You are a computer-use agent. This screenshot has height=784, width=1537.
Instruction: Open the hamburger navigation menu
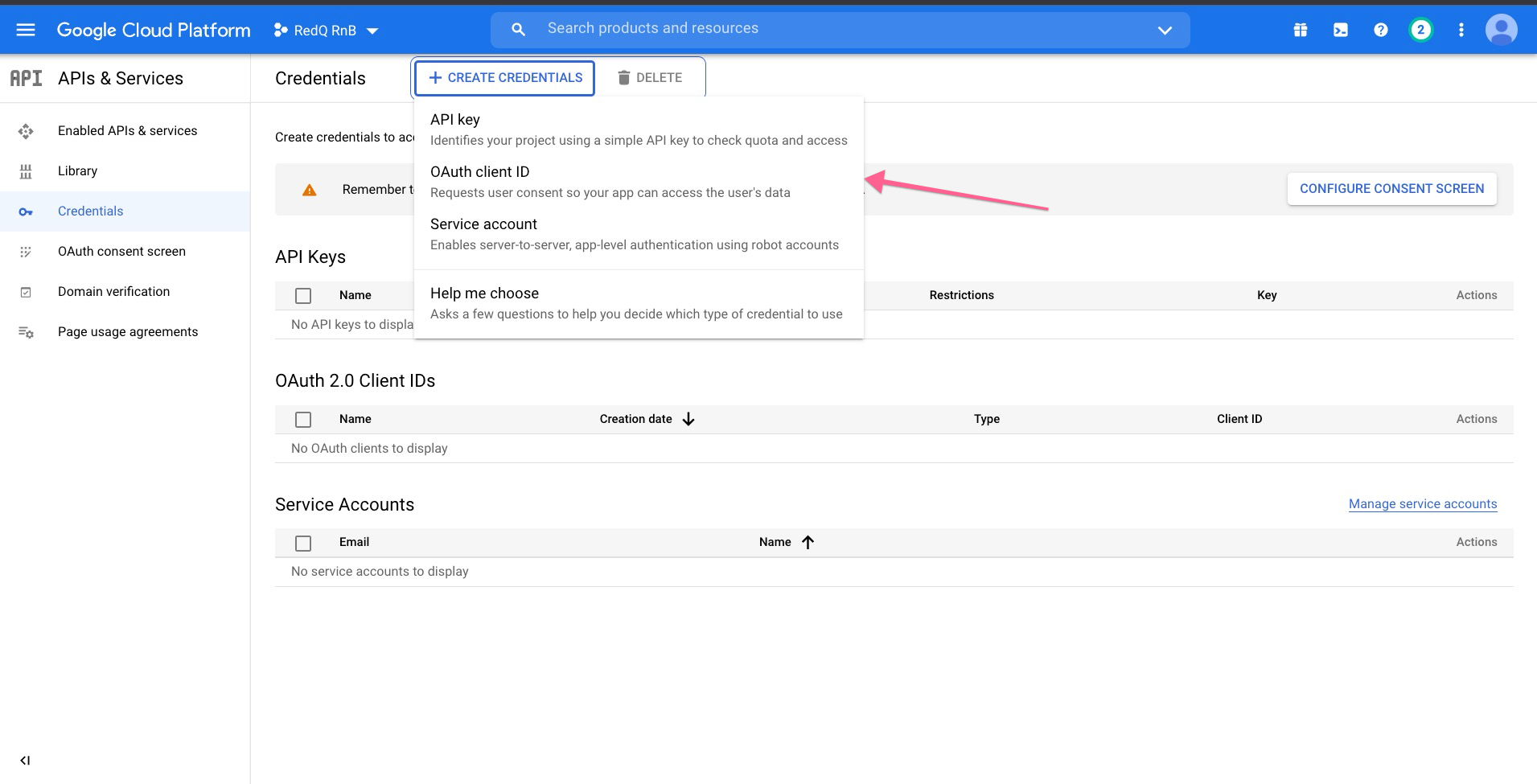26,30
